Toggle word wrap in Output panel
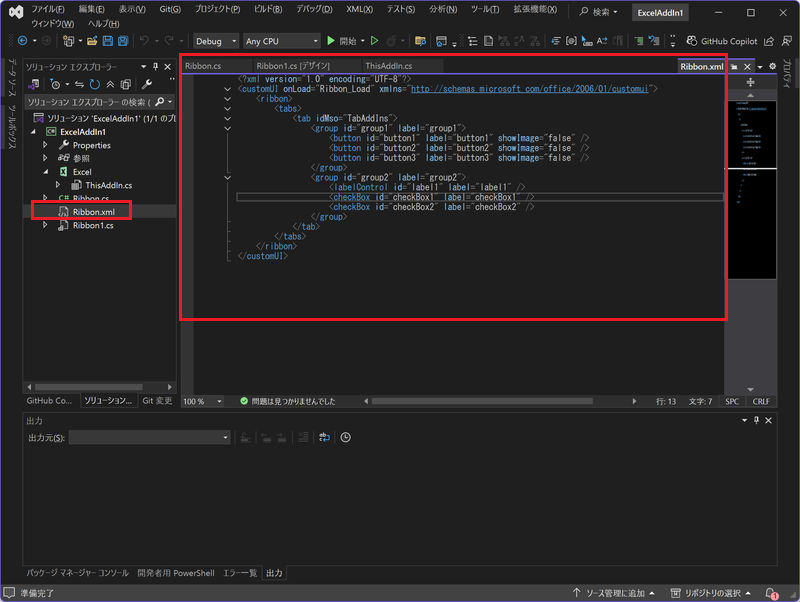 [x=324, y=438]
